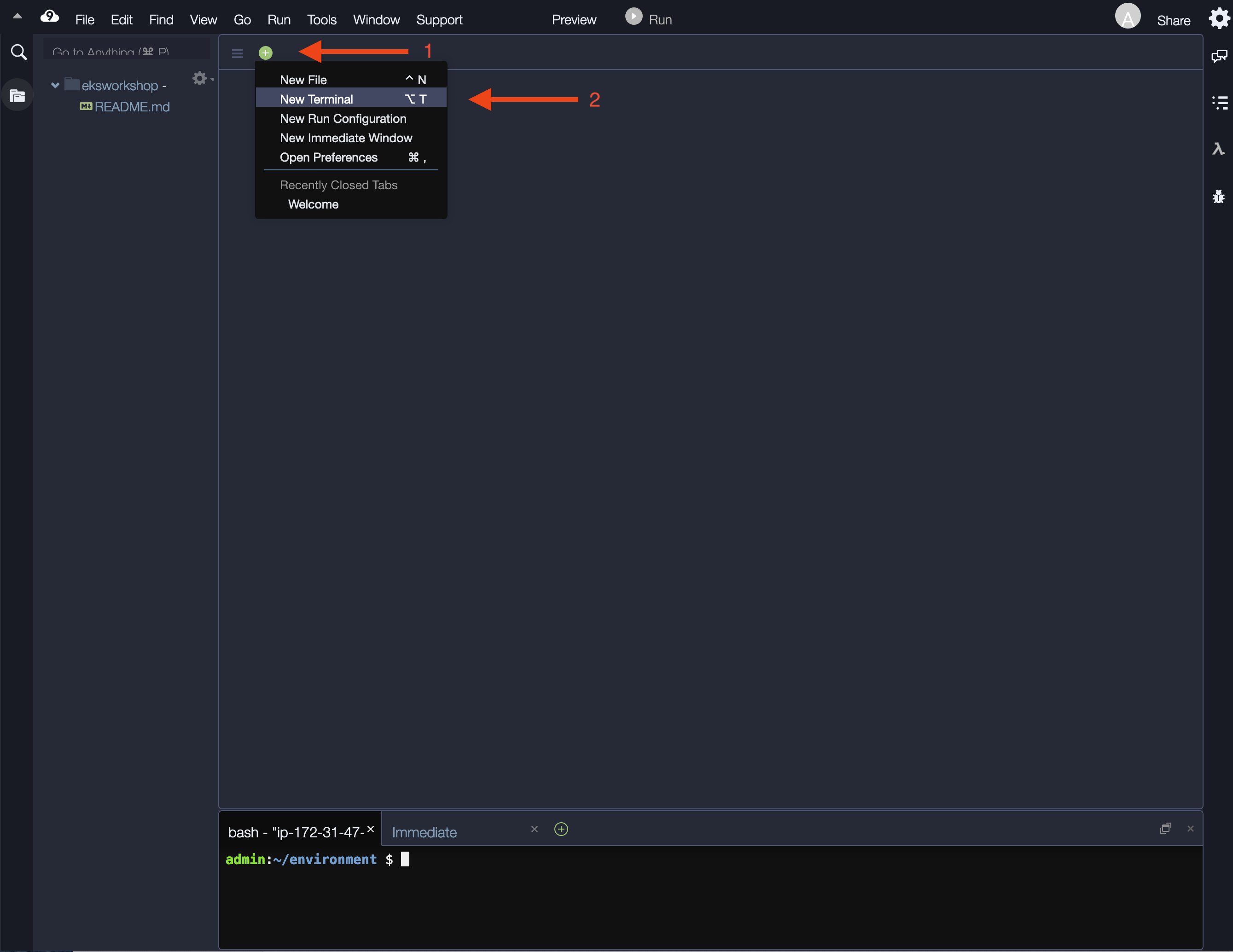Click the Cloud9 logo in menu bar
Image resolution: width=1233 pixels, height=952 pixels.
point(50,17)
